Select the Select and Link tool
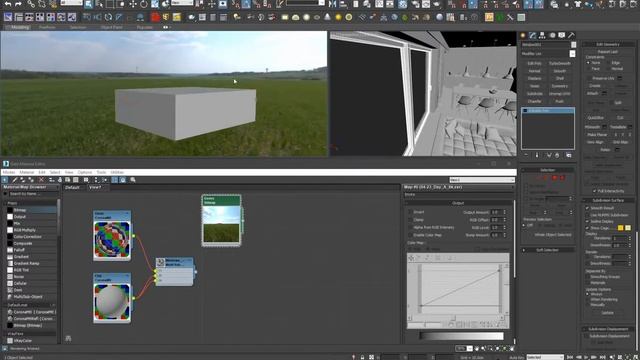The height and width of the screenshot is (360, 640). [31, 4]
